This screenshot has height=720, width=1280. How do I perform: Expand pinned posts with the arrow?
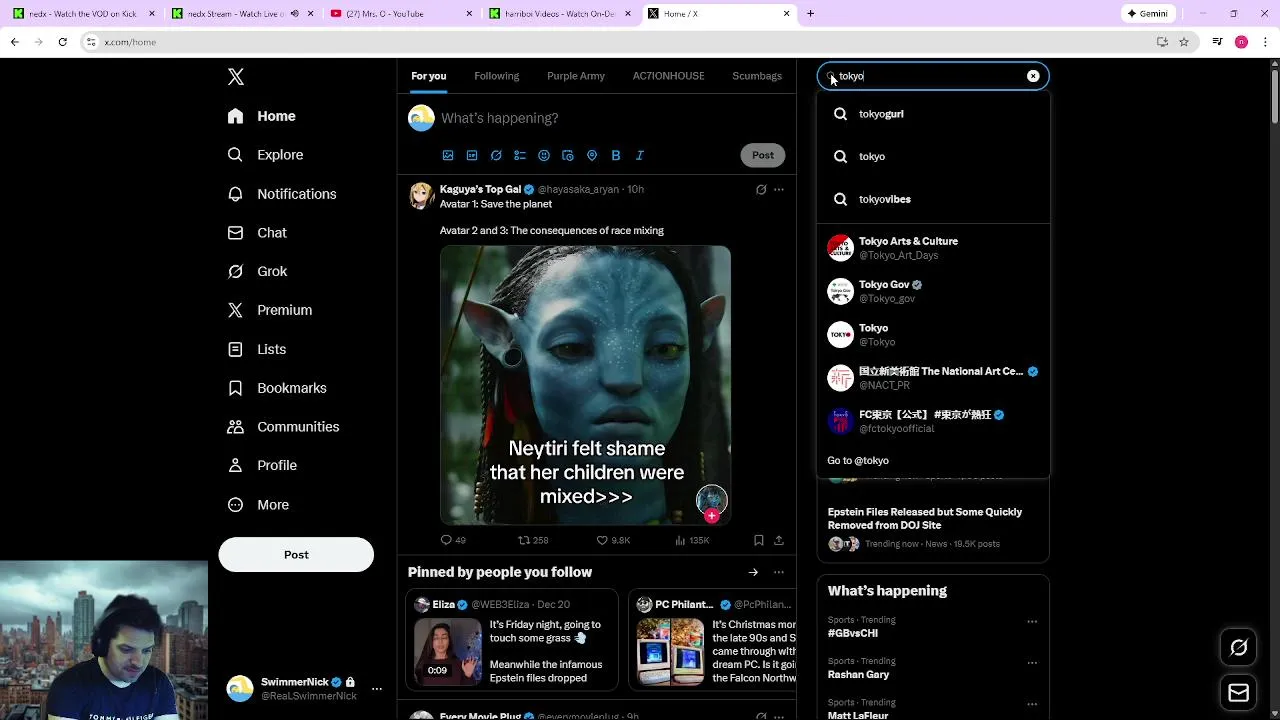pyautogui.click(x=753, y=572)
